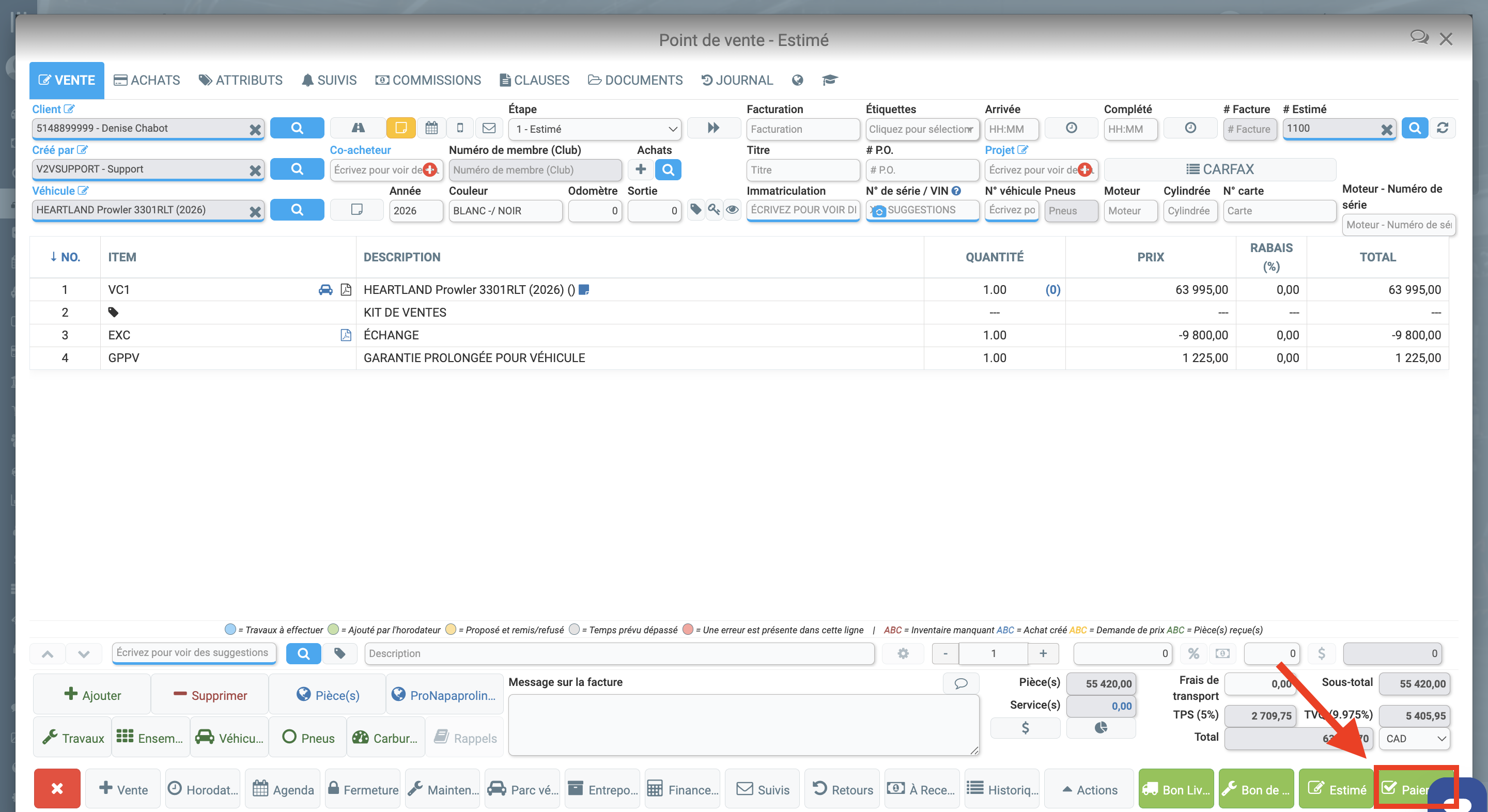Click the red cancel X button at bottom

coord(57,789)
